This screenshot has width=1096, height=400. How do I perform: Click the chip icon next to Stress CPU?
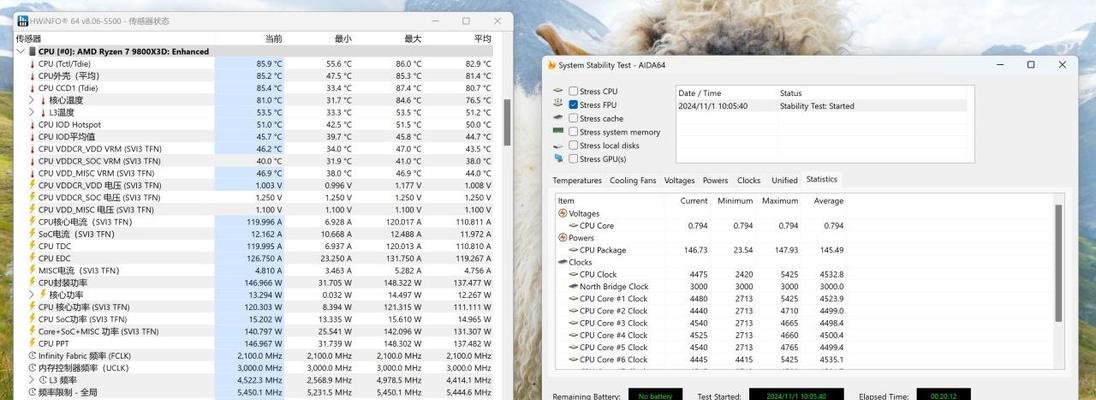(x=558, y=91)
